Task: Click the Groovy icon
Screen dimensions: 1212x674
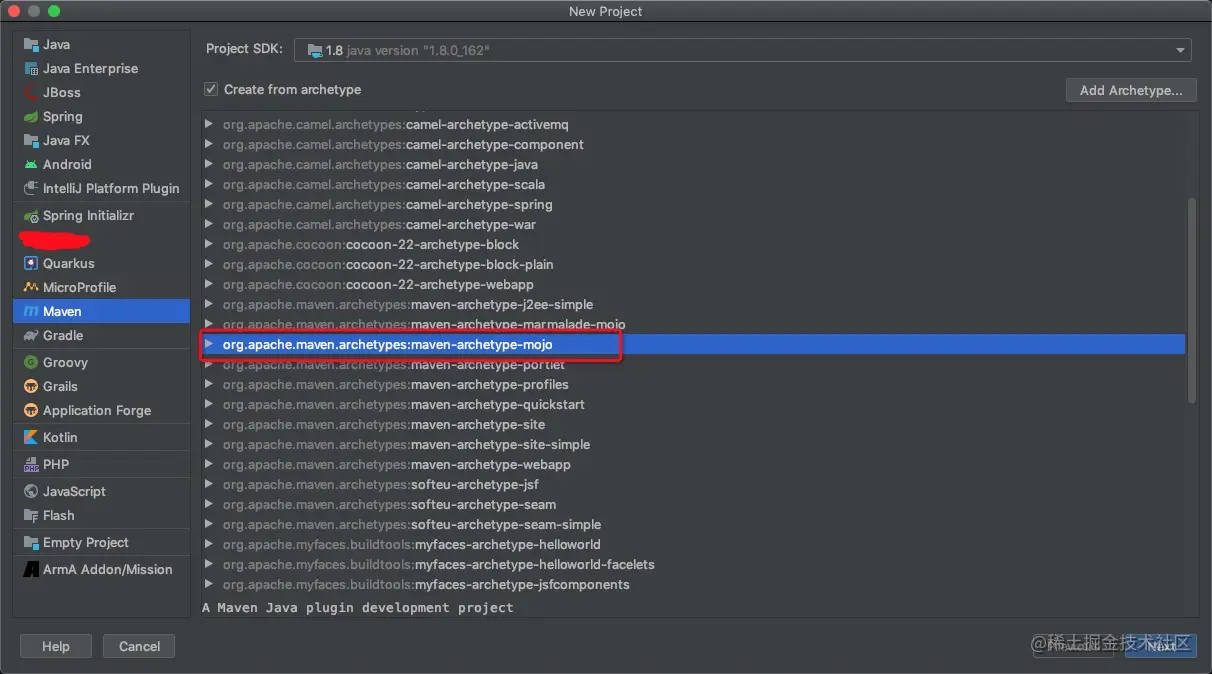Action: click(x=31, y=363)
